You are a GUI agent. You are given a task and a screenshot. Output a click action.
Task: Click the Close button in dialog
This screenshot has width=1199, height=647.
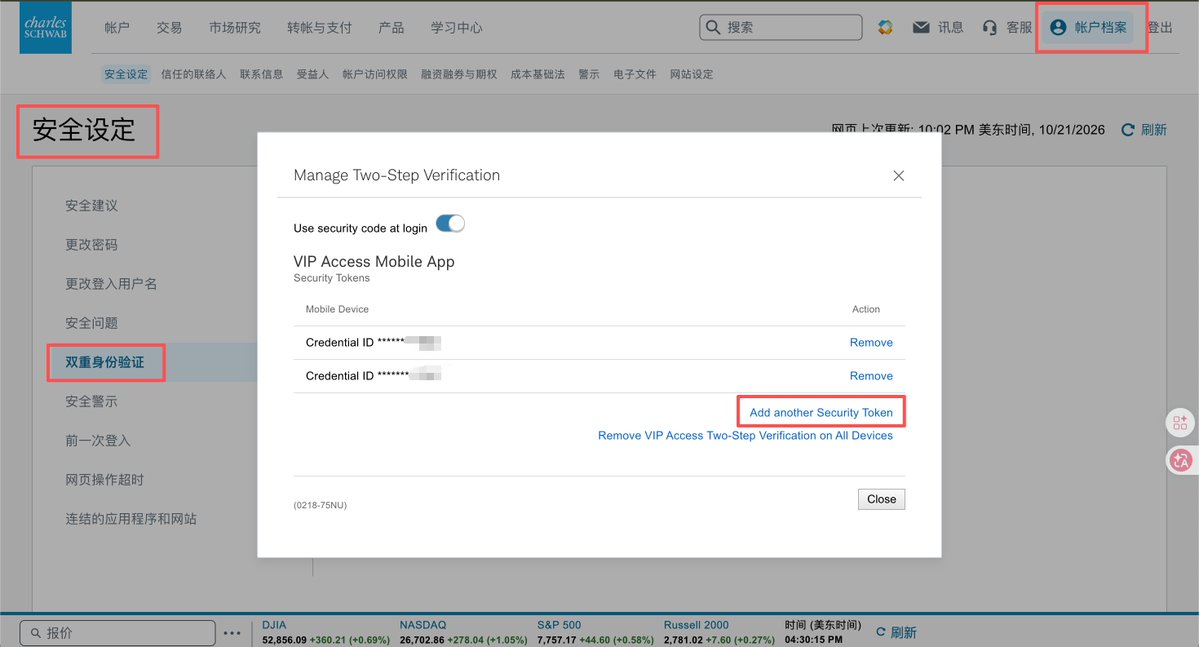pyautogui.click(x=882, y=499)
